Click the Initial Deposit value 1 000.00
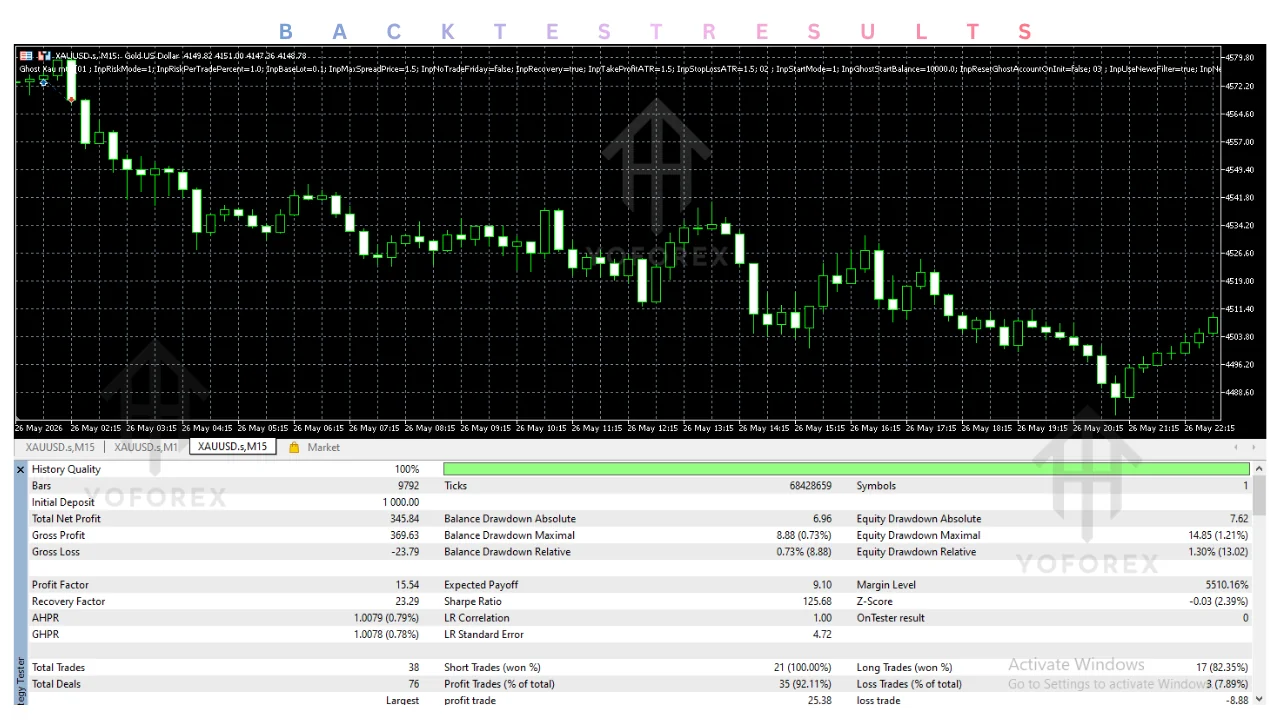This screenshot has height=720, width=1280. click(401, 502)
